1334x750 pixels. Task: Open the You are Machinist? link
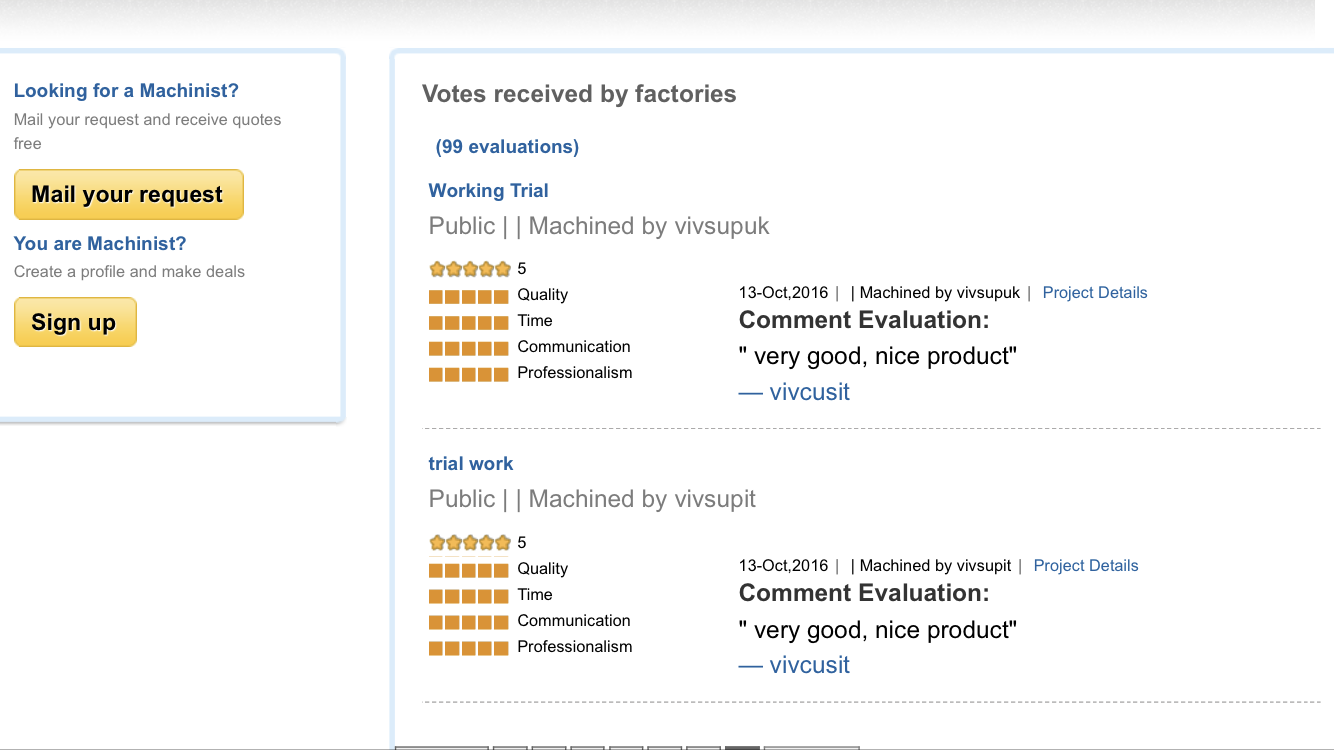(x=100, y=244)
